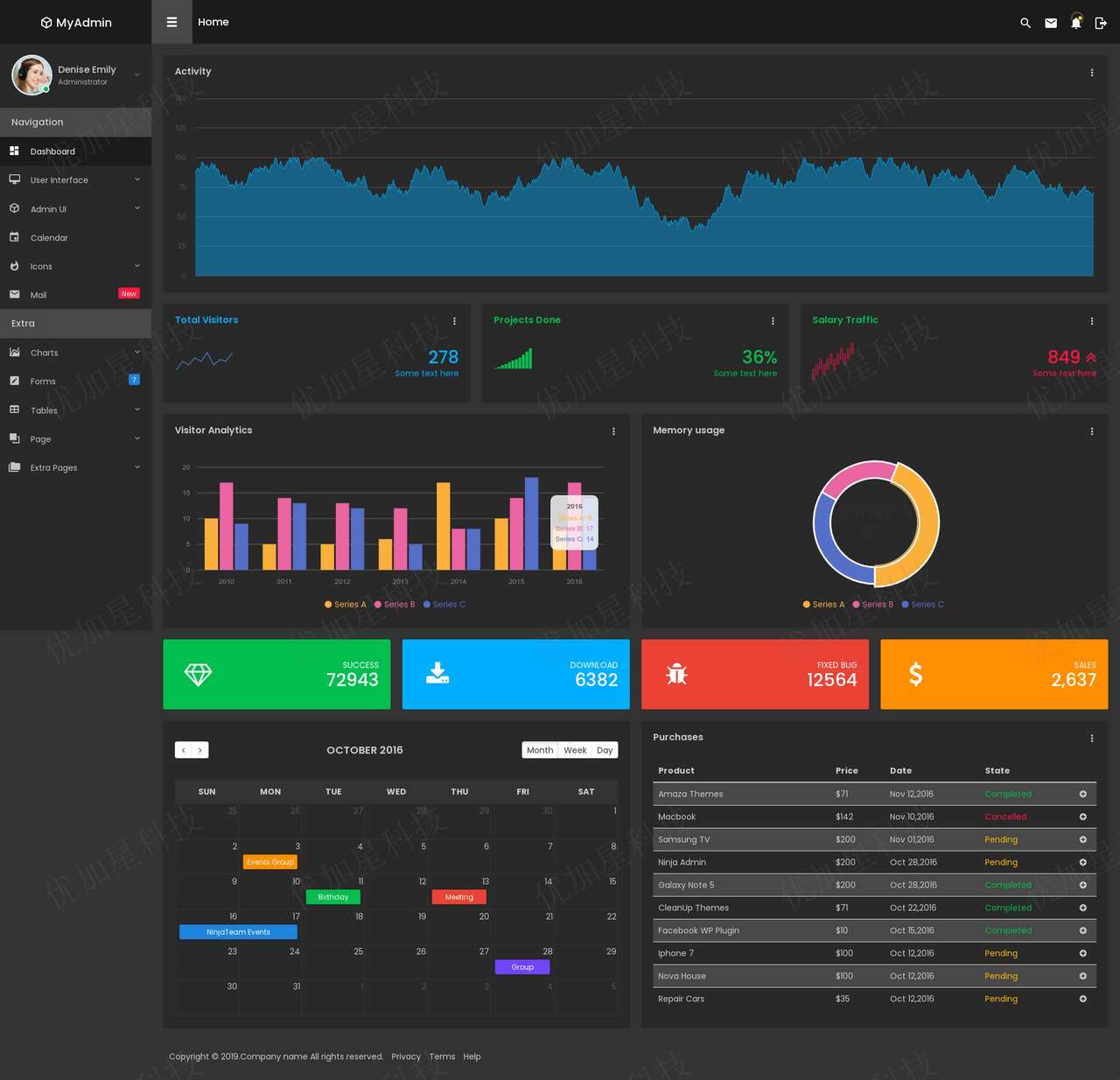Expand the Amaza Themes row plus icon
The width and height of the screenshot is (1120, 1080).
(x=1083, y=794)
